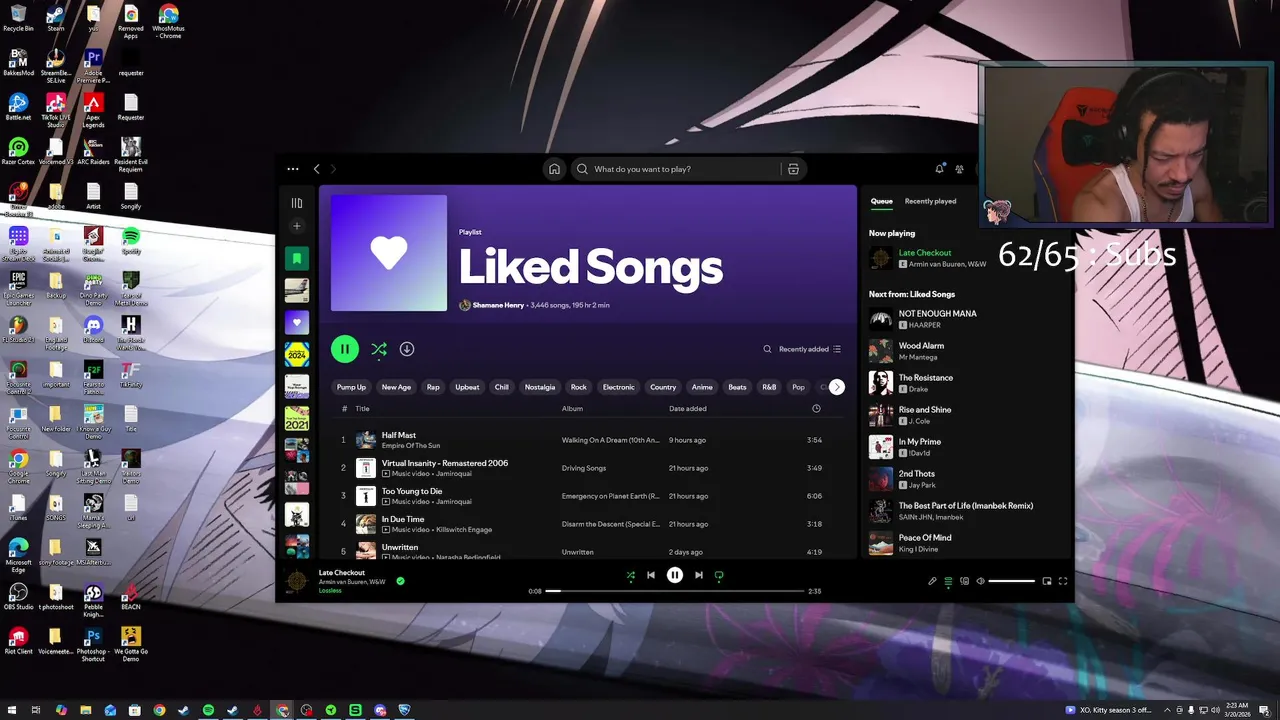
Task: Skip to the previous track
Action: click(651, 575)
